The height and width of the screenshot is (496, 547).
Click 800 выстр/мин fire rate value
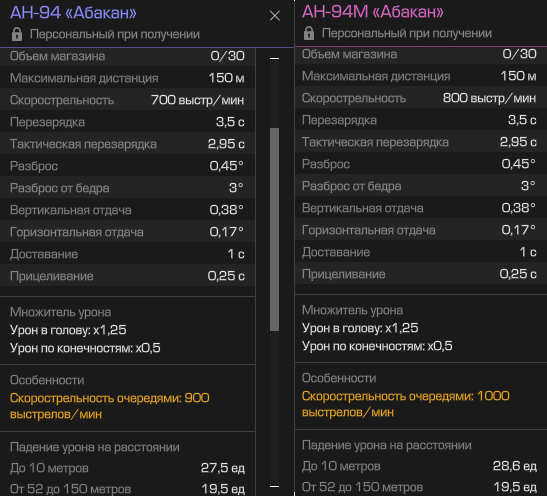coord(489,98)
